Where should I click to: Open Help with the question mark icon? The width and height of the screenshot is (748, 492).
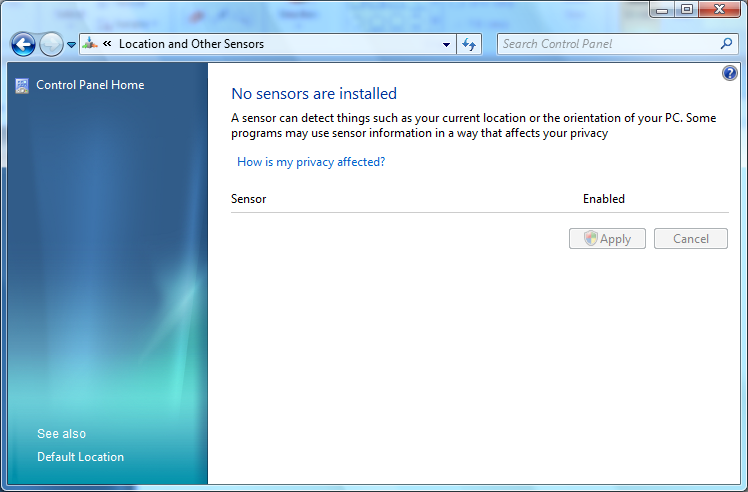(x=729, y=73)
